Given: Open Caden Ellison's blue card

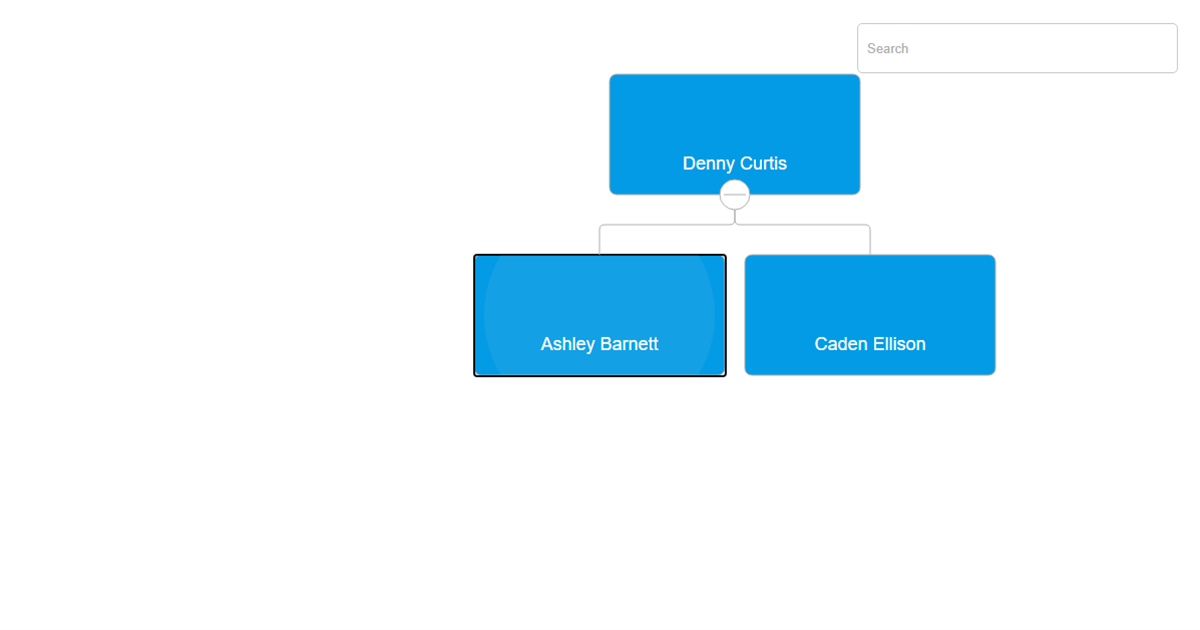Looking at the screenshot, I should click(x=870, y=300).
